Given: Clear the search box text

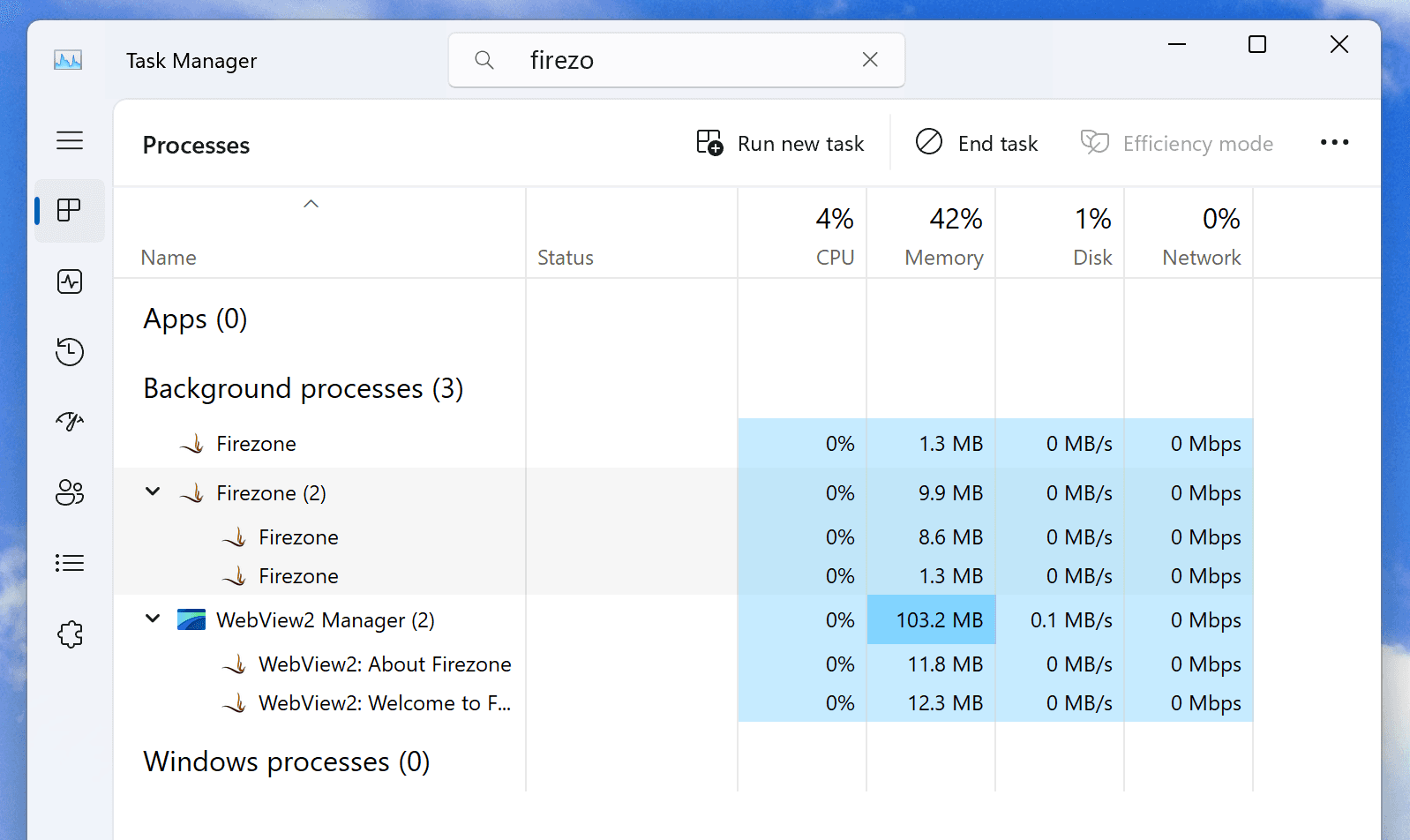Looking at the screenshot, I should (870, 60).
